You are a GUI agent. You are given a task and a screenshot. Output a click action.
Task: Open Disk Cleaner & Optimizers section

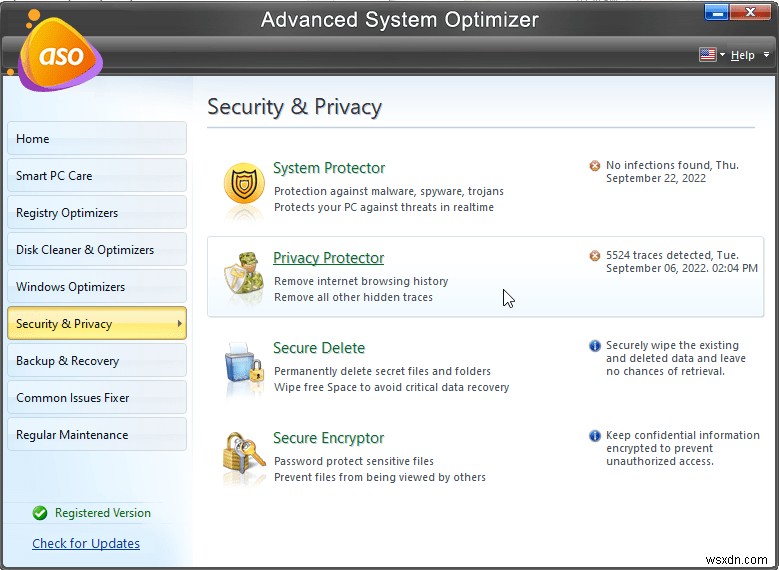click(x=96, y=250)
